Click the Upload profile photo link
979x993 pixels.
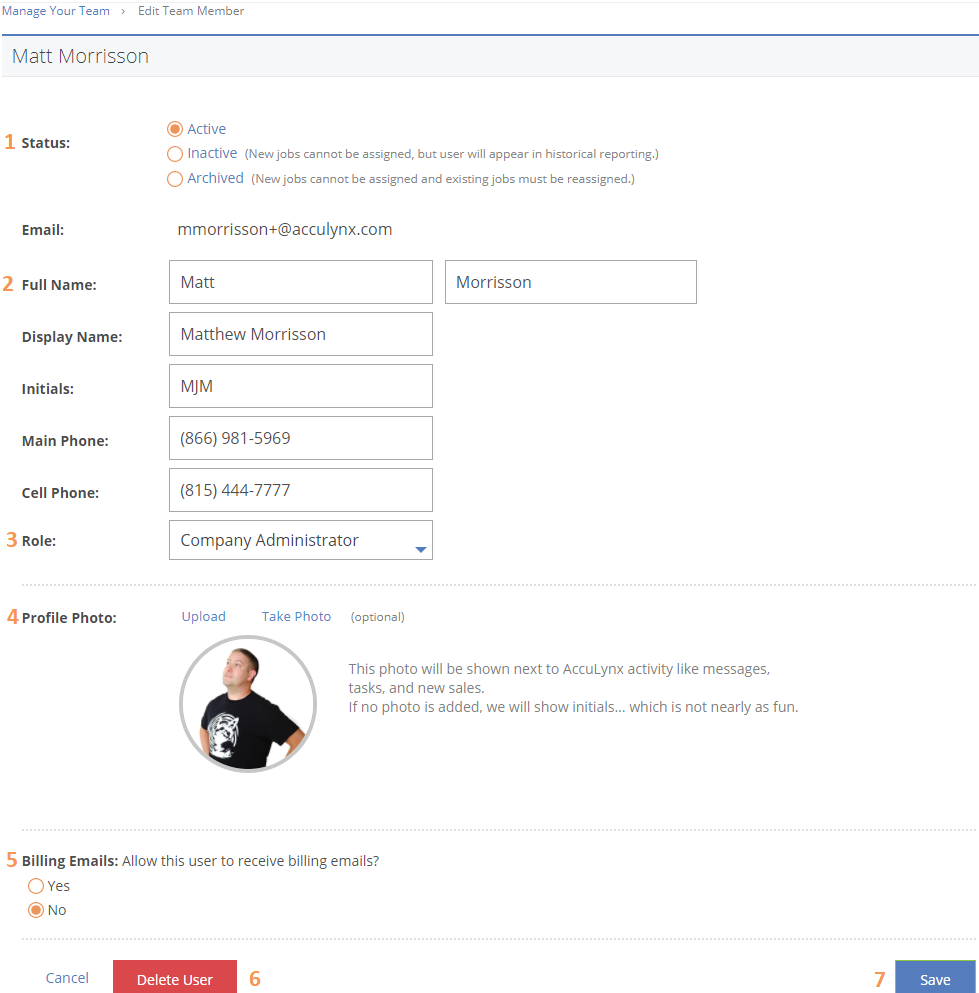(x=203, y=616)
